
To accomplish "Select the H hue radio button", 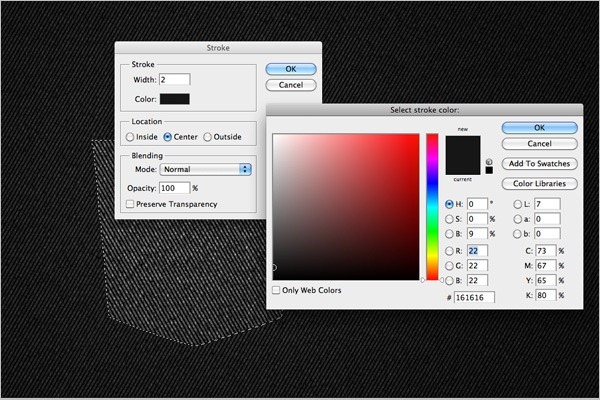I will (x=449, y=204).
